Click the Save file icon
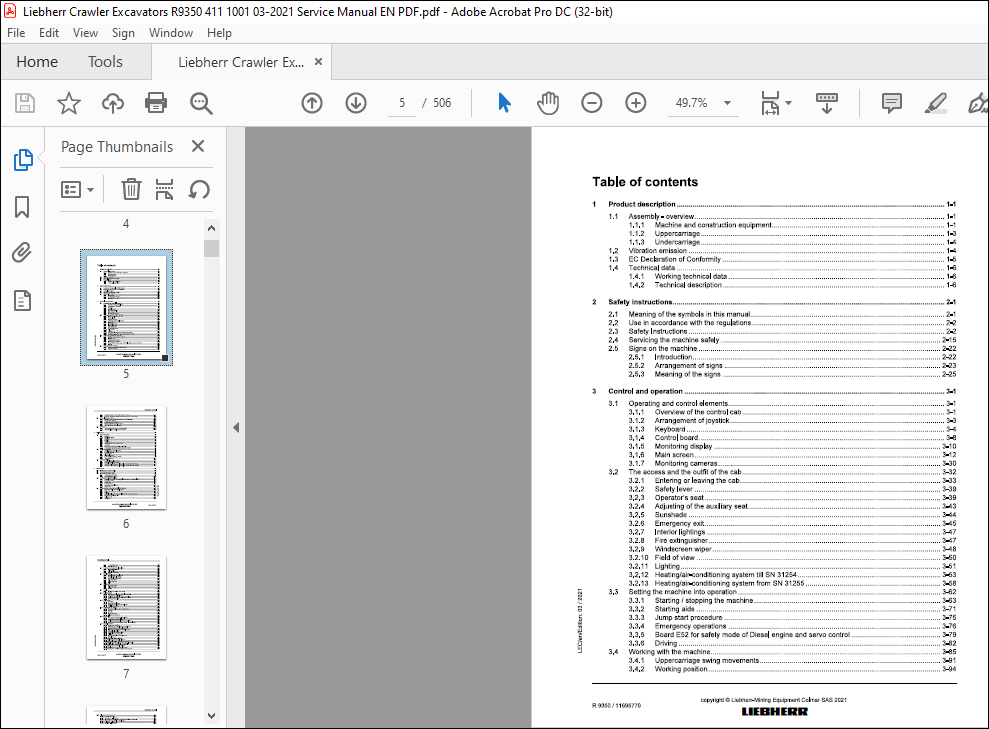Screen dimensions: 989x729 pyautogui.click(x=25, y=103)
